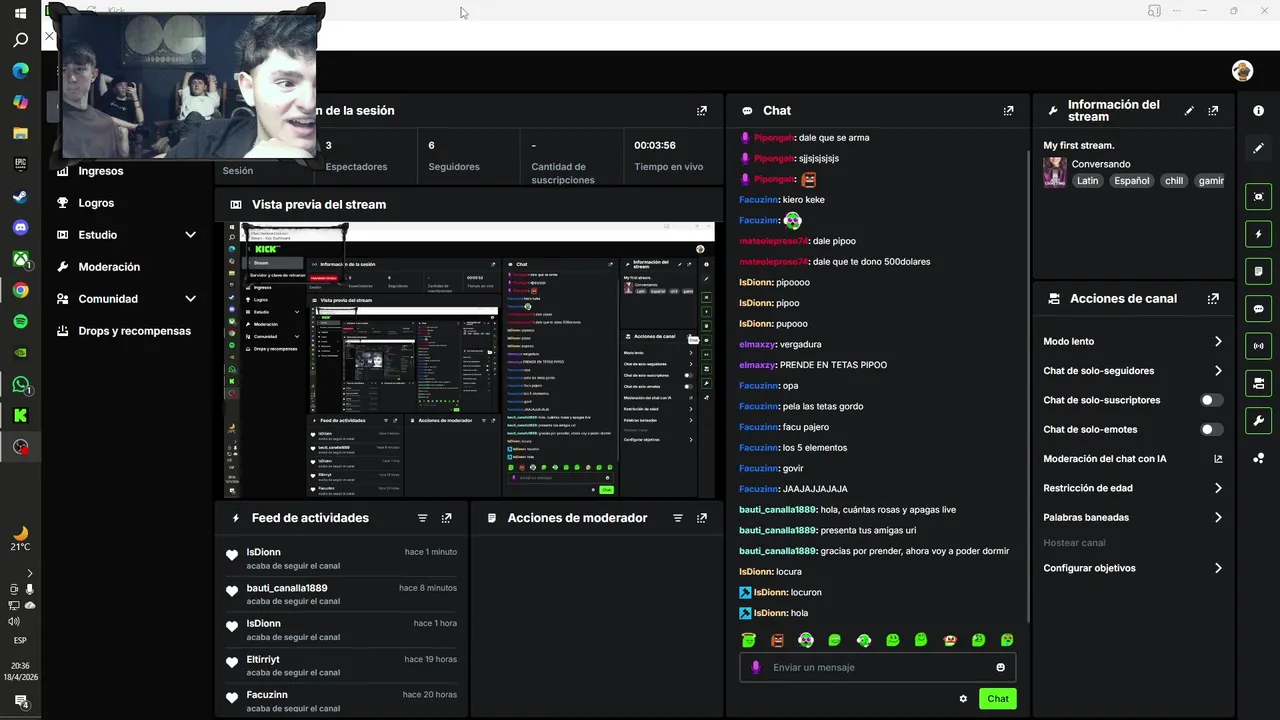Pop out the session information panel
The height and width of the screenshot is (720, 1280).
click(x=702, y=111)
